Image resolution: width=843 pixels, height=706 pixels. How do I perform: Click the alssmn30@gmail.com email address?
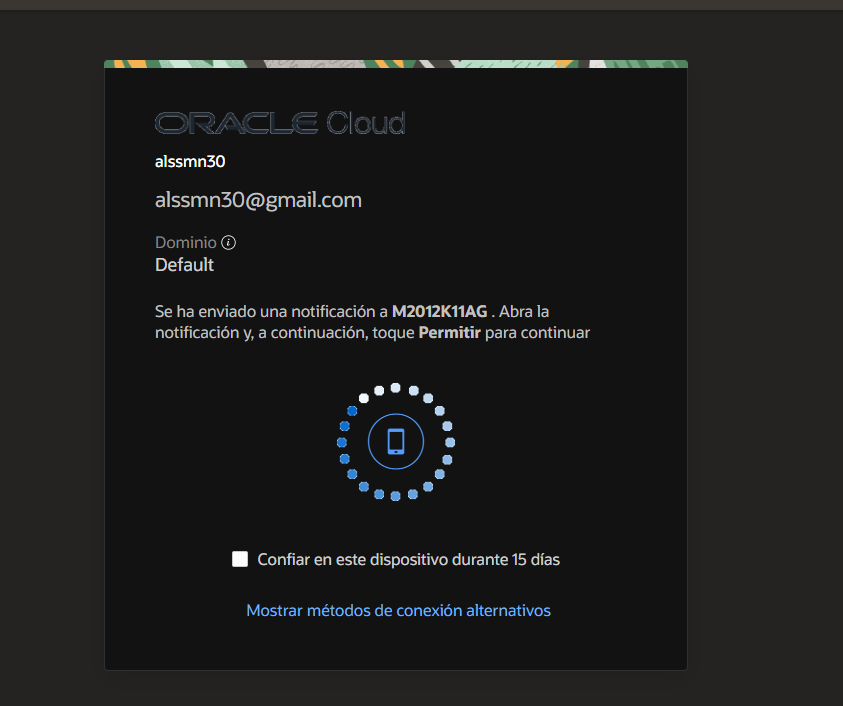coord(258,199)
